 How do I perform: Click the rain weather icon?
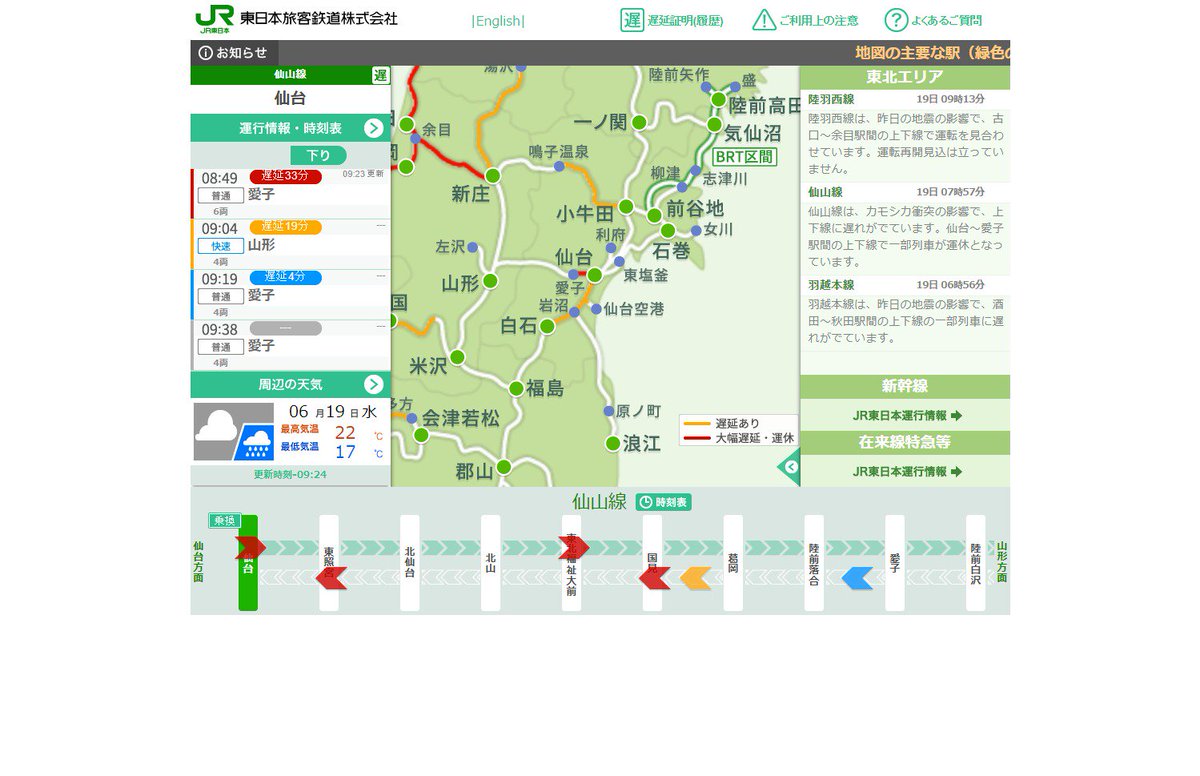click(255, 441)
